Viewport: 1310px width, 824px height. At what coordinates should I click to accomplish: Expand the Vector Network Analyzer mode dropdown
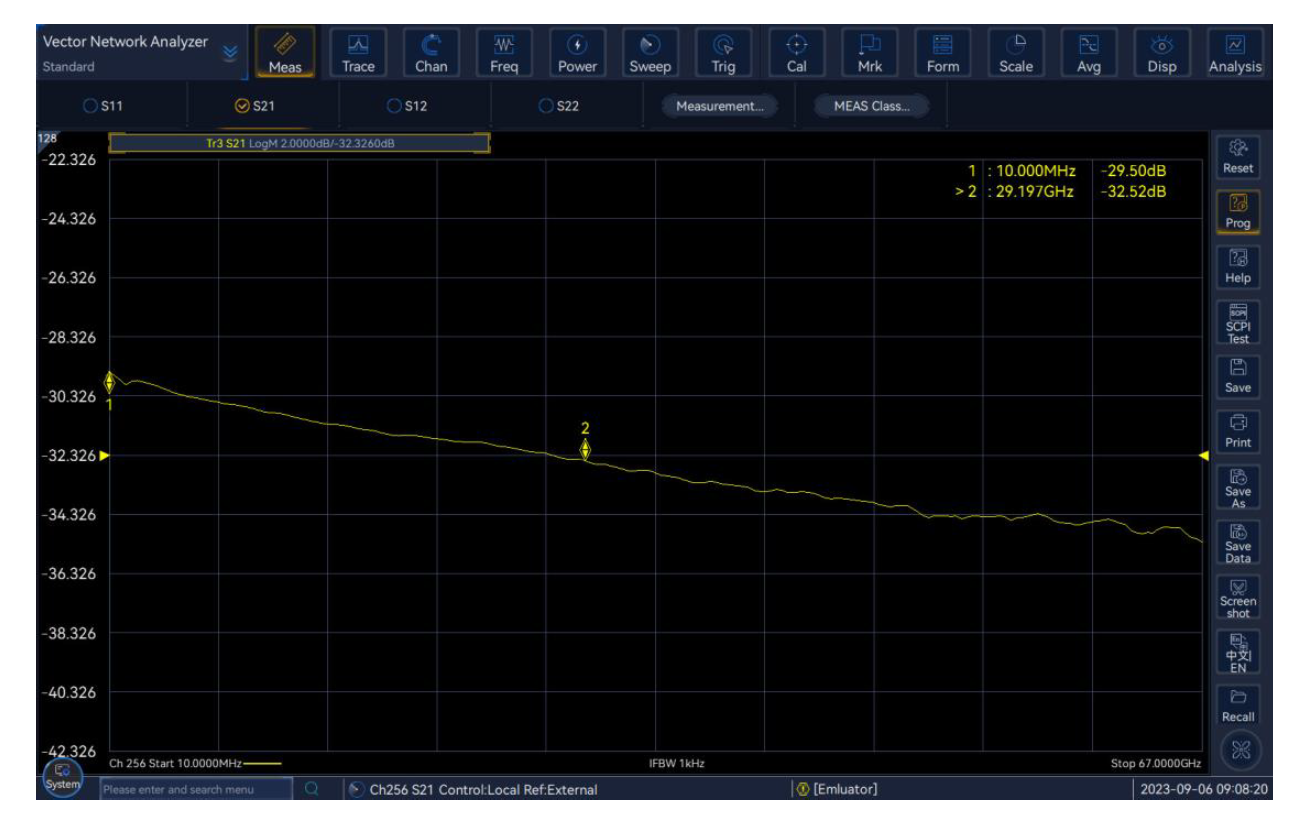[231, 52]
